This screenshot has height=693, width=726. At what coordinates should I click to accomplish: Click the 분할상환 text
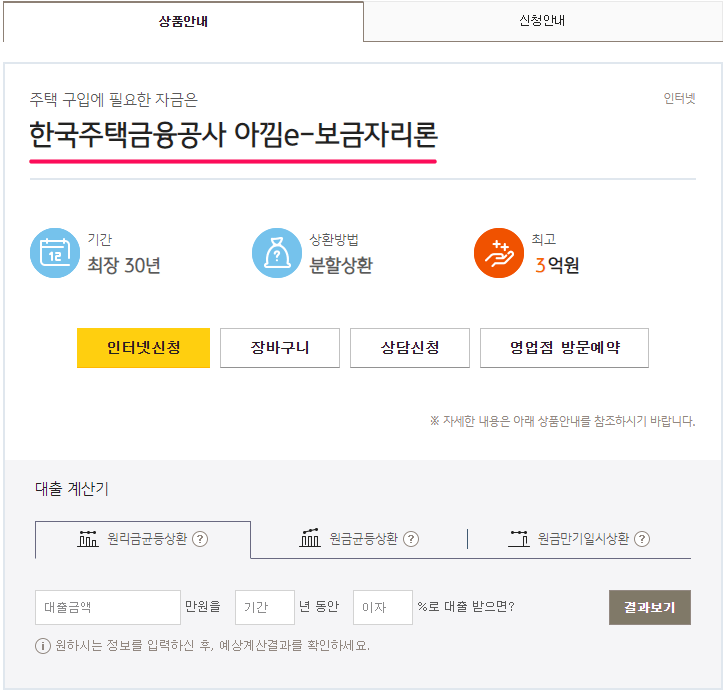pyautogui.click(x=341, y=266)
